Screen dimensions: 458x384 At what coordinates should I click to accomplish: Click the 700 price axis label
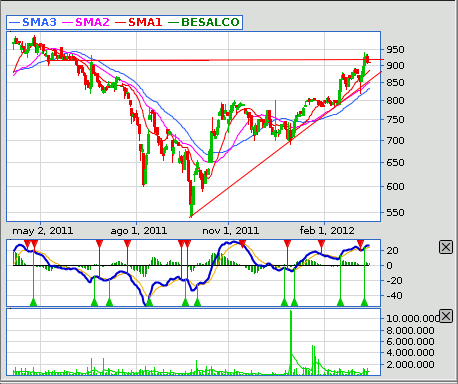click(x=395, y=140)
